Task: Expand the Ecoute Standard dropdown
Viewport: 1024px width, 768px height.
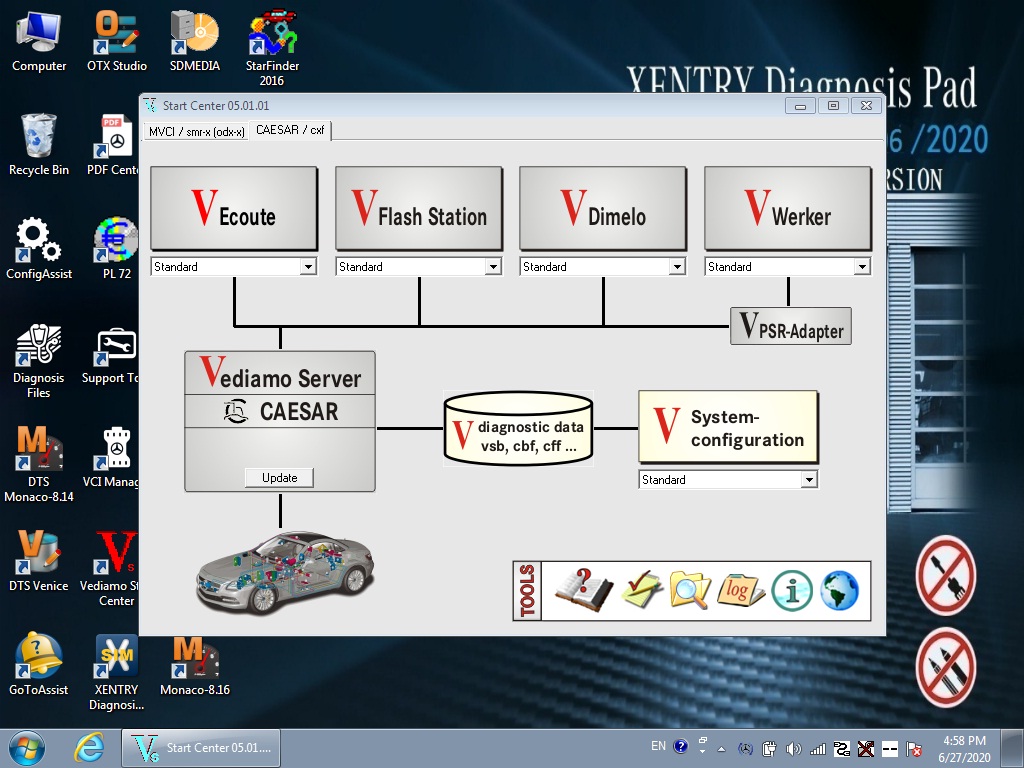Action: (x=308, y=267)
